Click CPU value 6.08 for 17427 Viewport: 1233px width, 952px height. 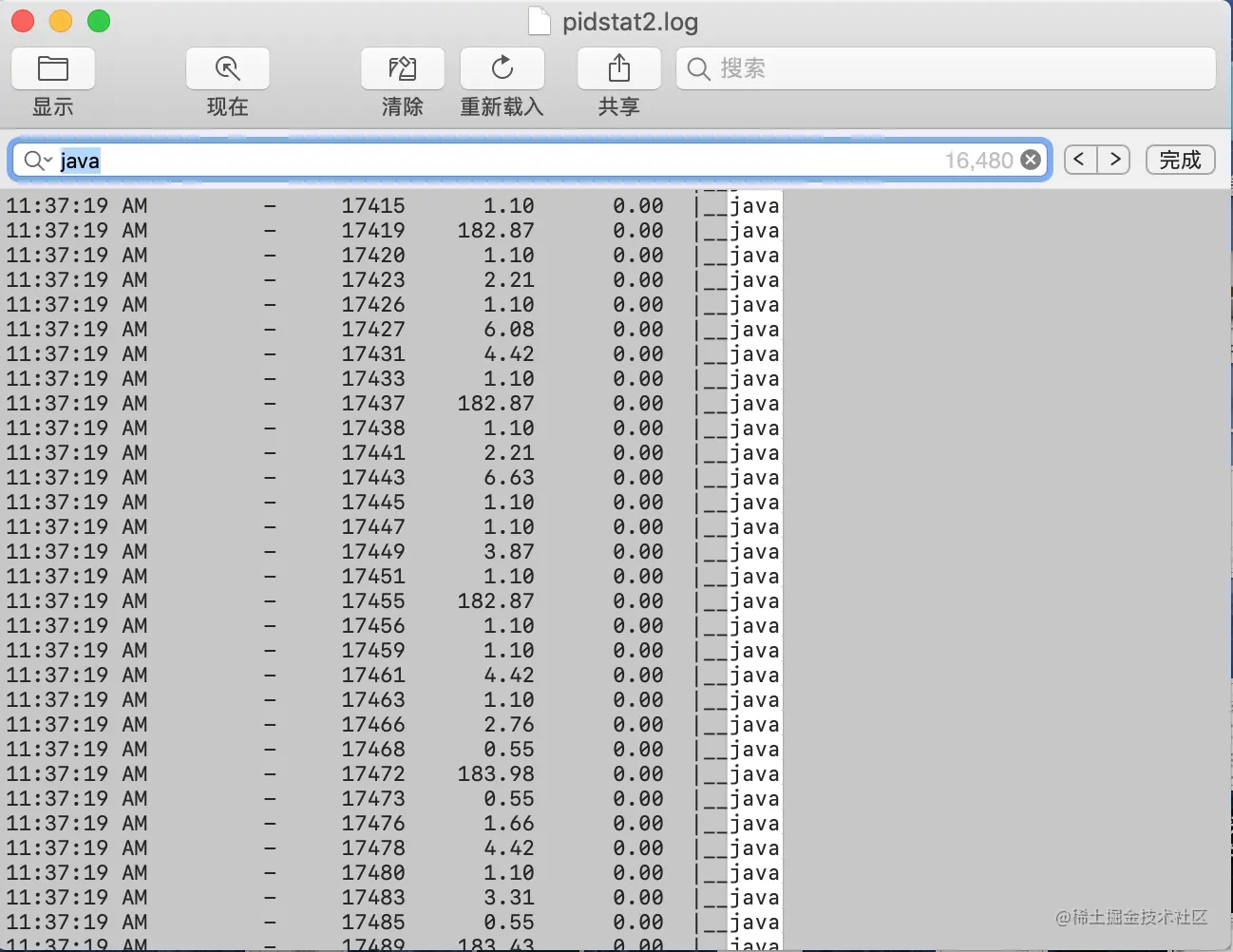(x=509, y=329)
